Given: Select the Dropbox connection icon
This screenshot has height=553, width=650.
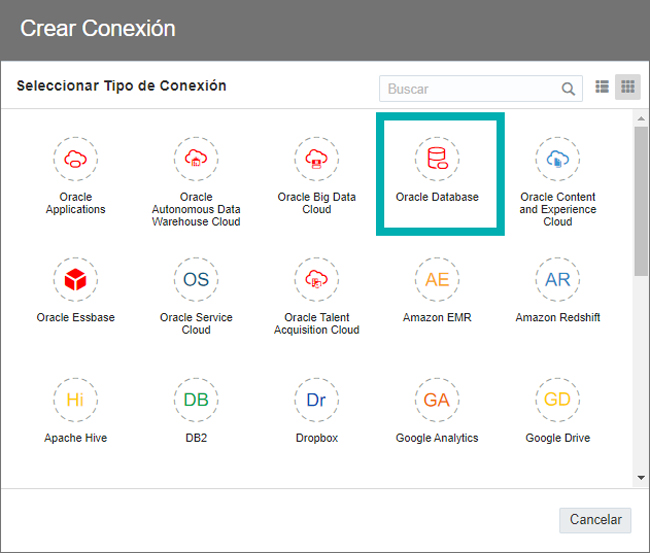Looking at the screenshot, I should coord(317,400).
